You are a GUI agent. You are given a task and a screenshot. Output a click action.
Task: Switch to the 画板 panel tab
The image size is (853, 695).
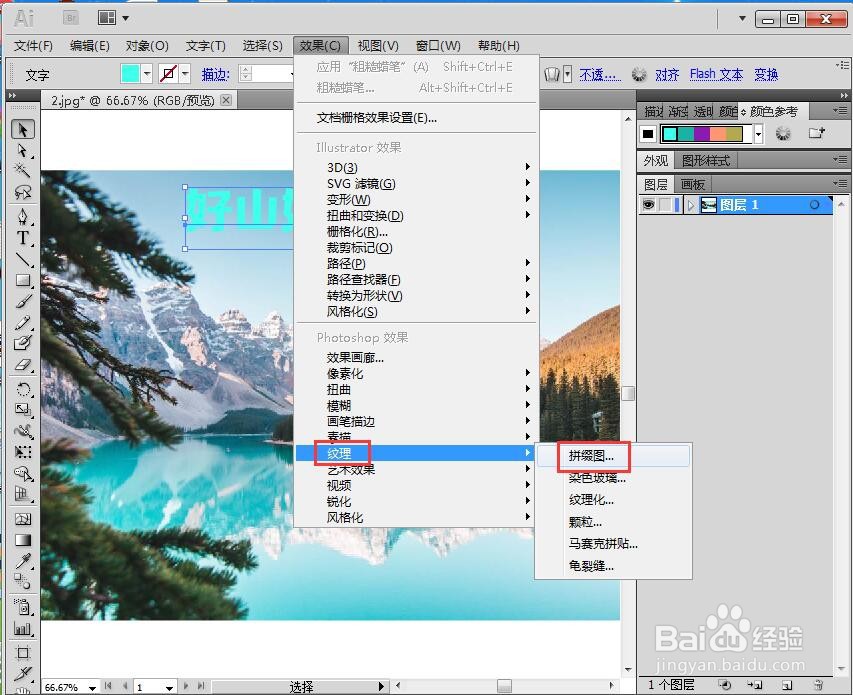(690, 183)
